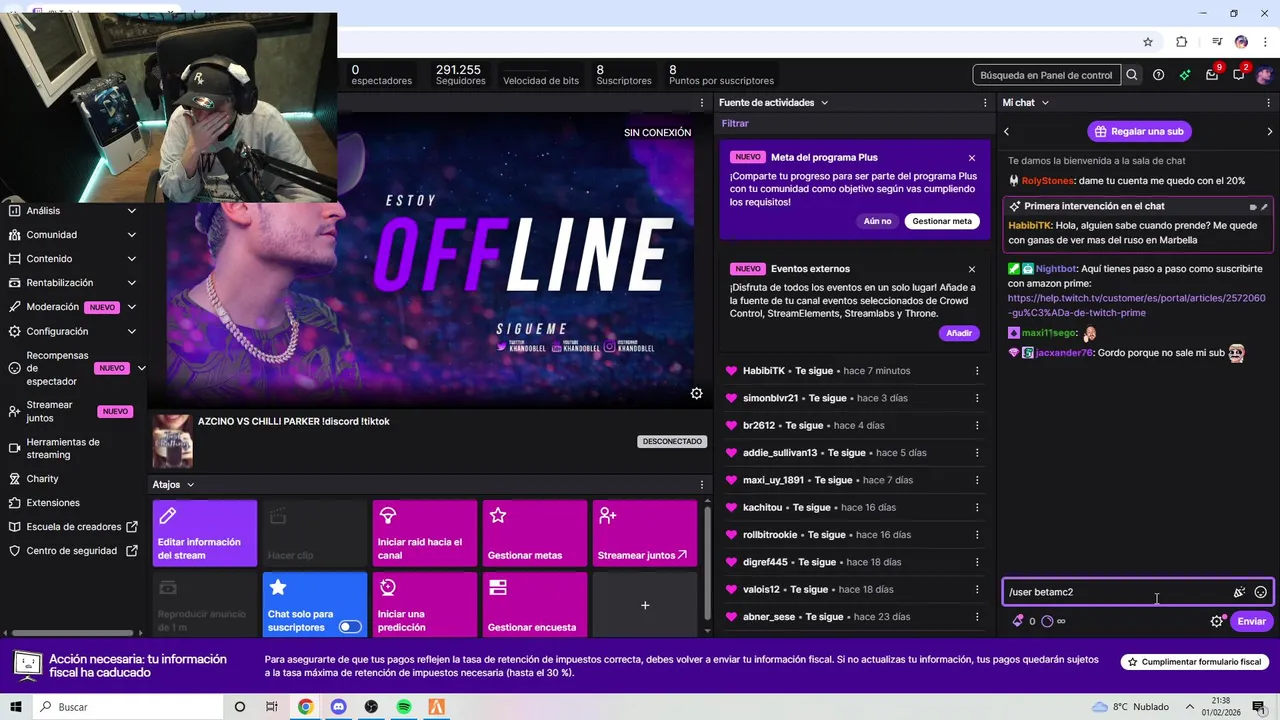
Task: Open options menu for simonblvr21 follow
Action: [x=977, y=398]
